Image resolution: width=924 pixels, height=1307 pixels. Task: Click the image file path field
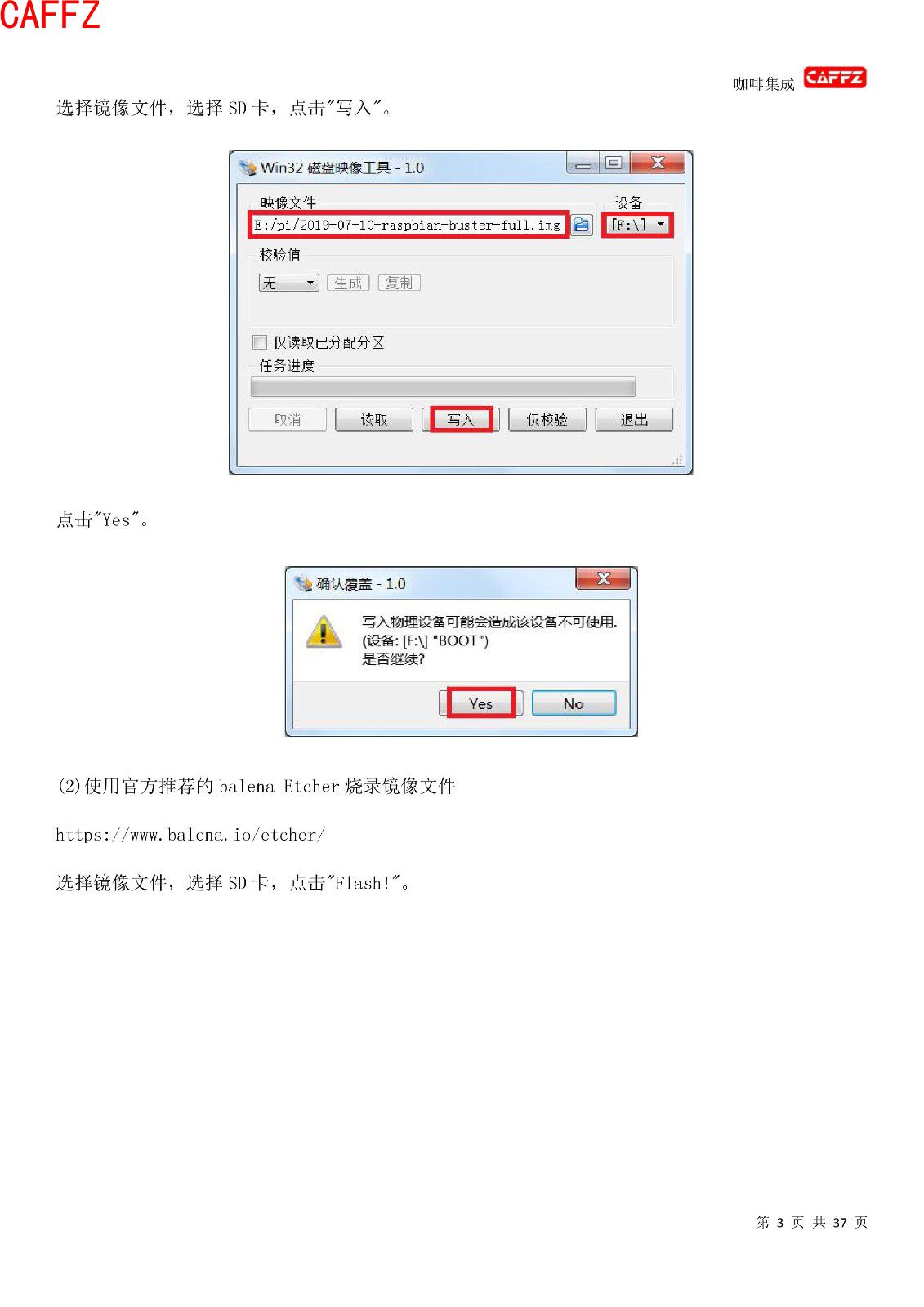pyautogui.click(x=408, y=225)
